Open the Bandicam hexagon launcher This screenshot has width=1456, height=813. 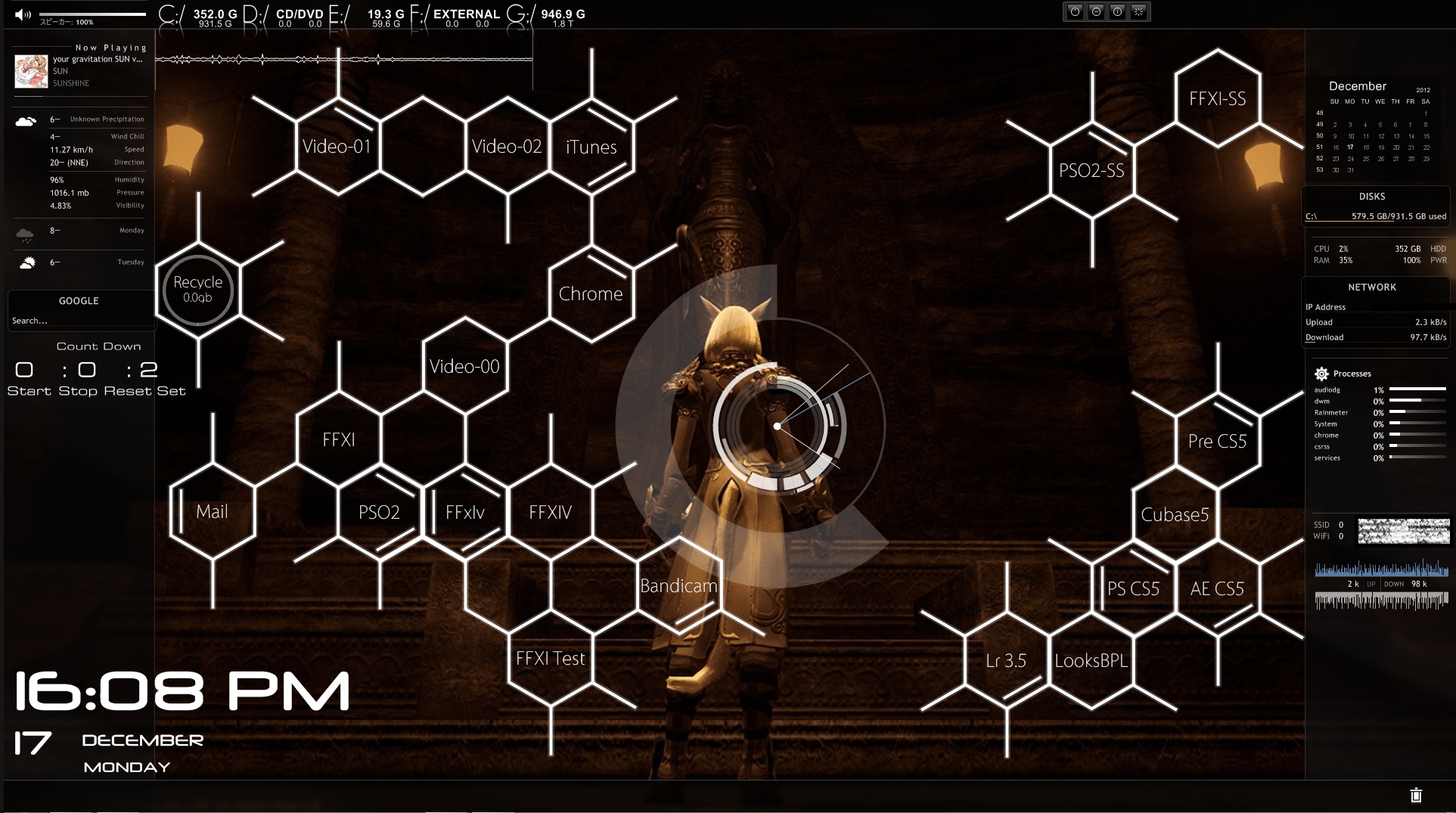click(678, 585)
